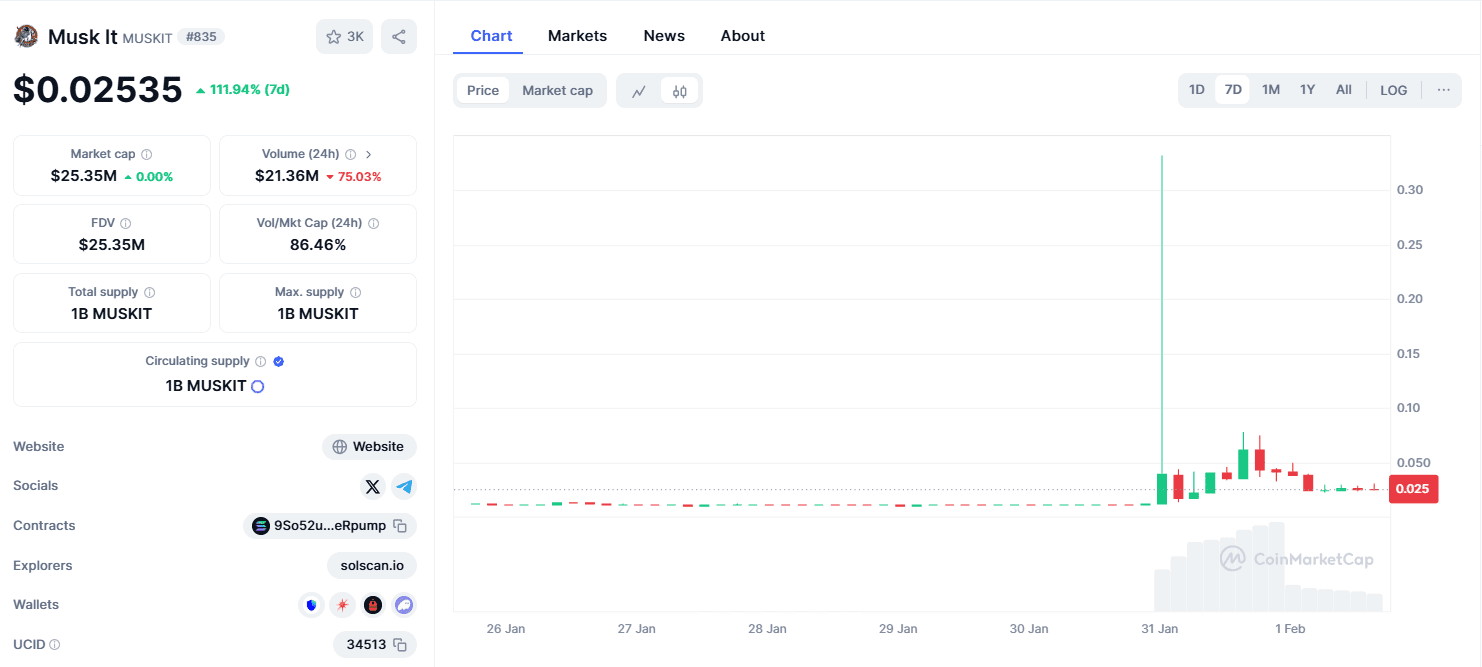Open the X (Twitter) social link
The height and width of the screenshot is (667, 1482).
373,487
